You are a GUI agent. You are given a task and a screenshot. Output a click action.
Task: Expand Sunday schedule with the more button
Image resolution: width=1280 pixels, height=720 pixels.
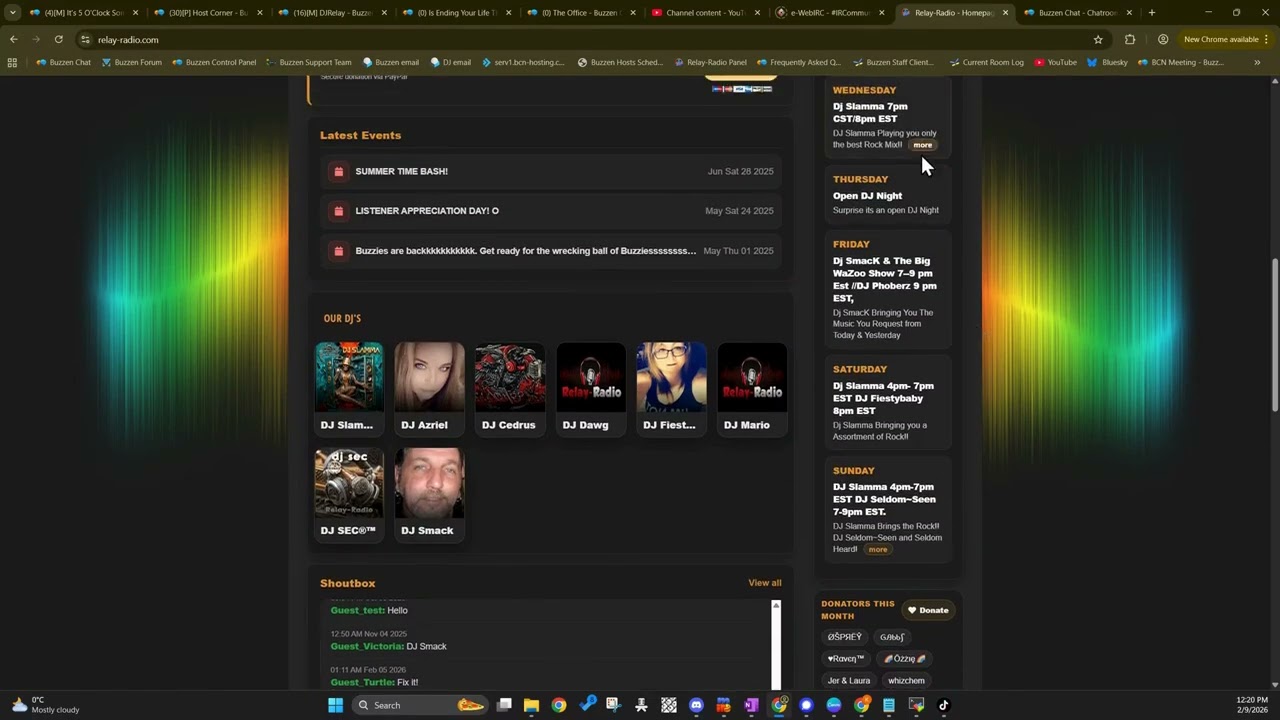878,549
